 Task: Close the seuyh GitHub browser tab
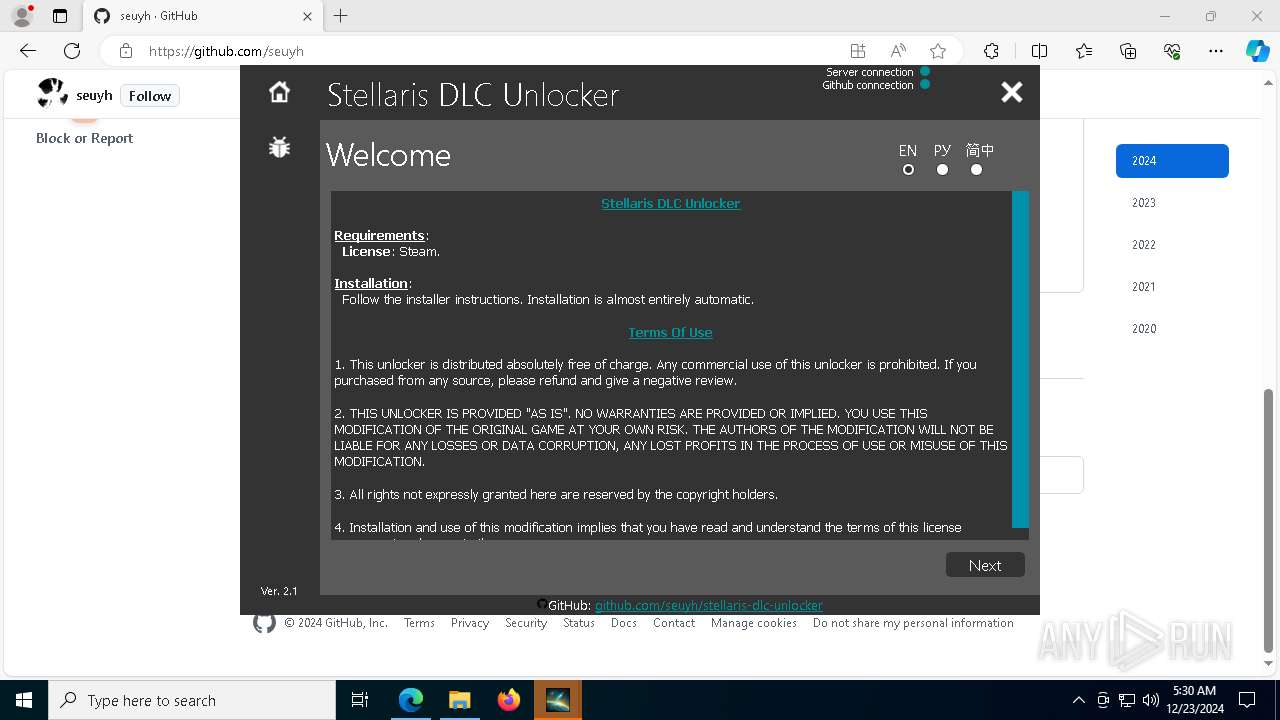click(307, 16)
